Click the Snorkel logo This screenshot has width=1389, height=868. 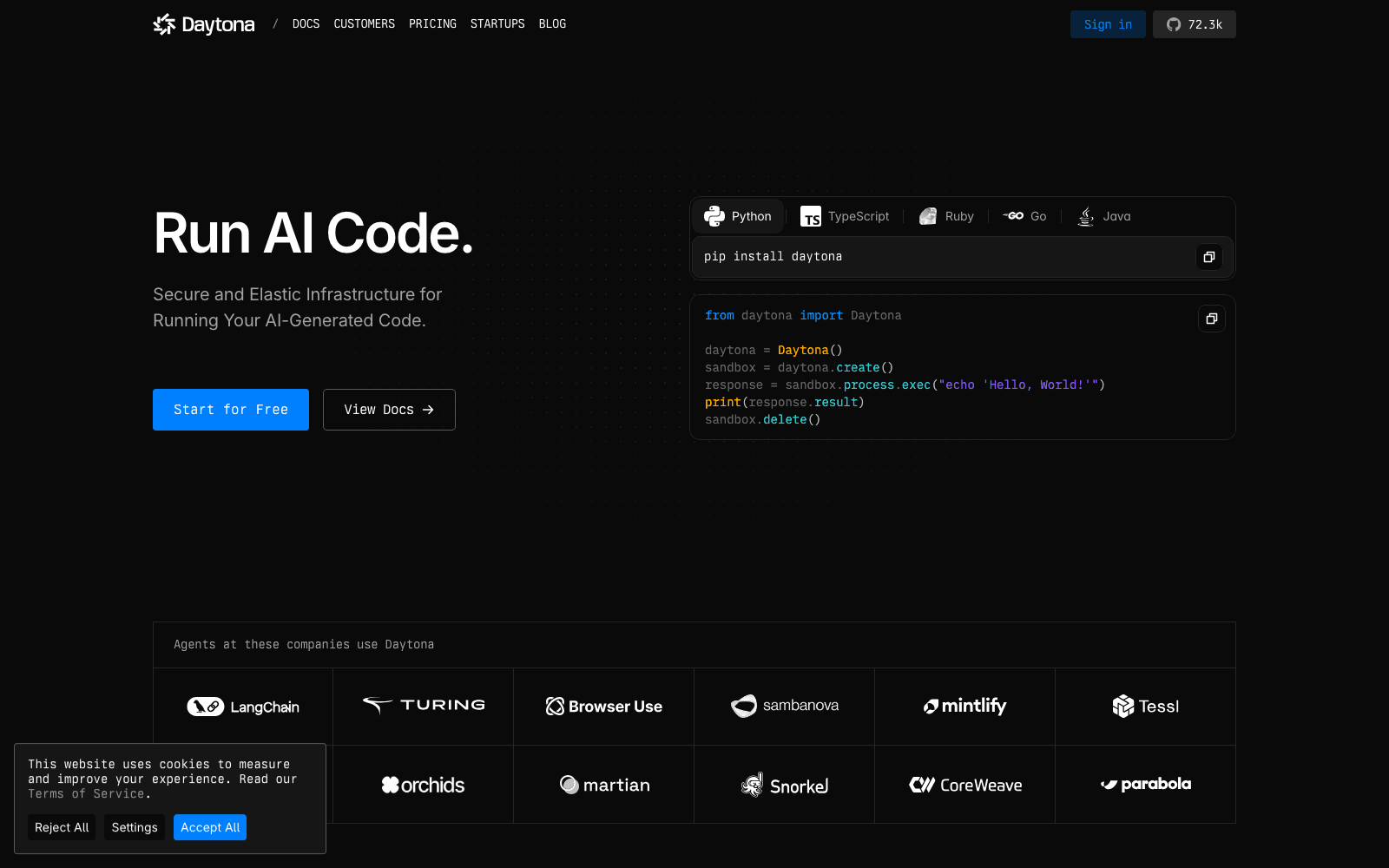pyautogui.click(x=785, y=785)
